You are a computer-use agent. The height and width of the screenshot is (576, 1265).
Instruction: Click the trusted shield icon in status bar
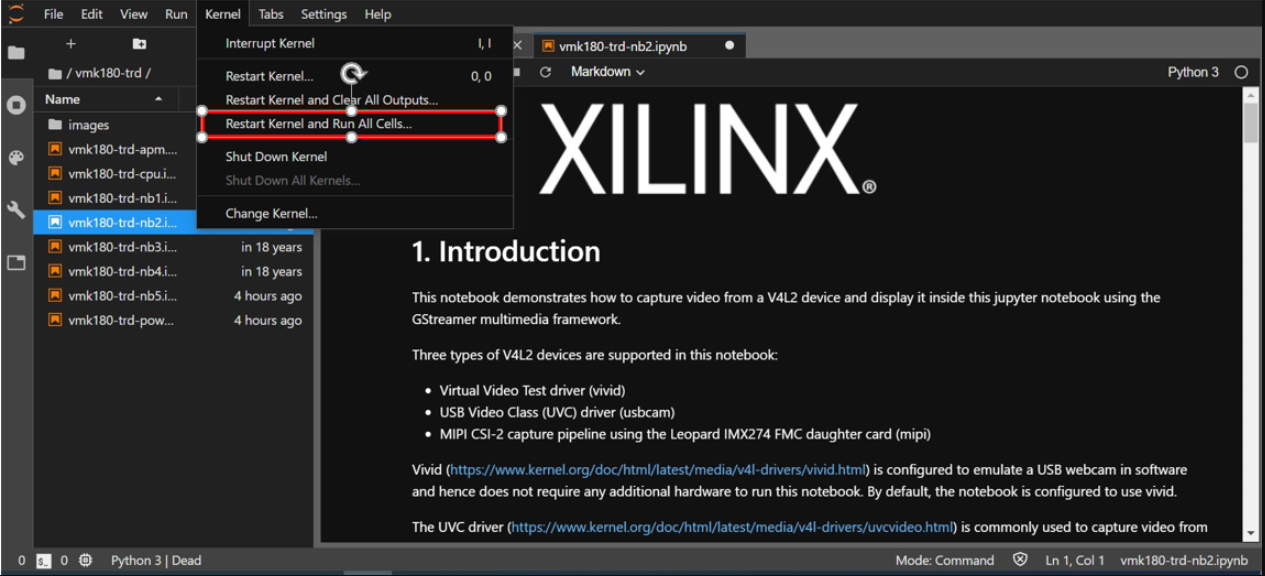pyautogui.click(x=1020, y=560)
